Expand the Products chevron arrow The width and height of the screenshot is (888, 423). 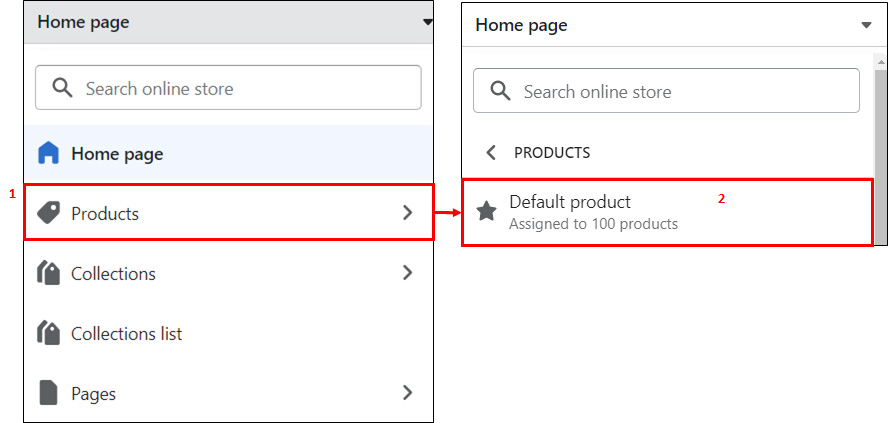pos(407,213)
